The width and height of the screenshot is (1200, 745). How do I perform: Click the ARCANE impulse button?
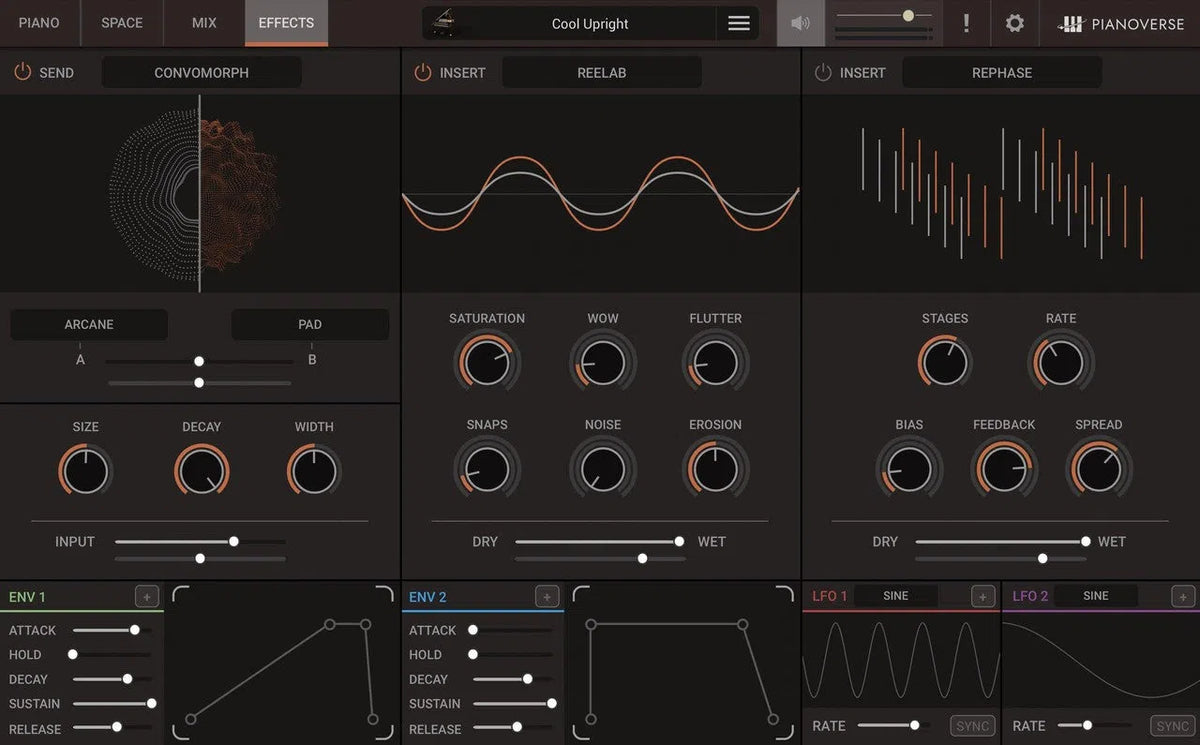[89, 324]
